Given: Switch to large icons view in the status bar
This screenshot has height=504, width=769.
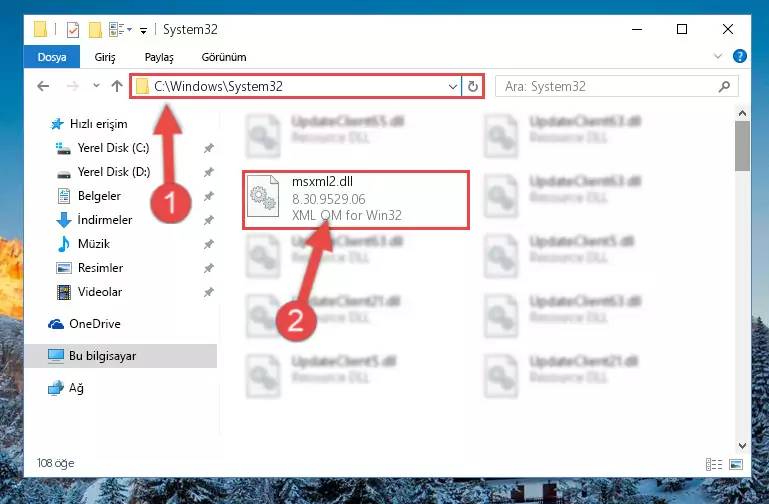Looking at the screenshot, I should pyautogui.click(x=736, y=464).
